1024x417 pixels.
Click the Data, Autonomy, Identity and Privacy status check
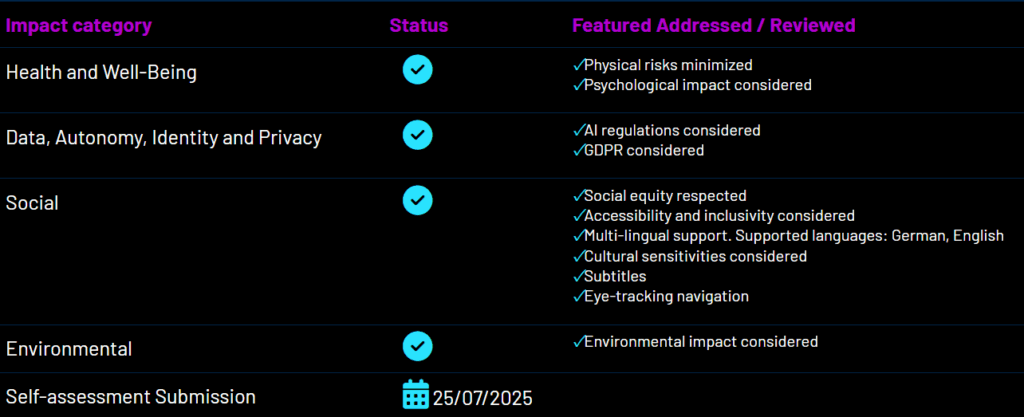[x=417, y=134]
